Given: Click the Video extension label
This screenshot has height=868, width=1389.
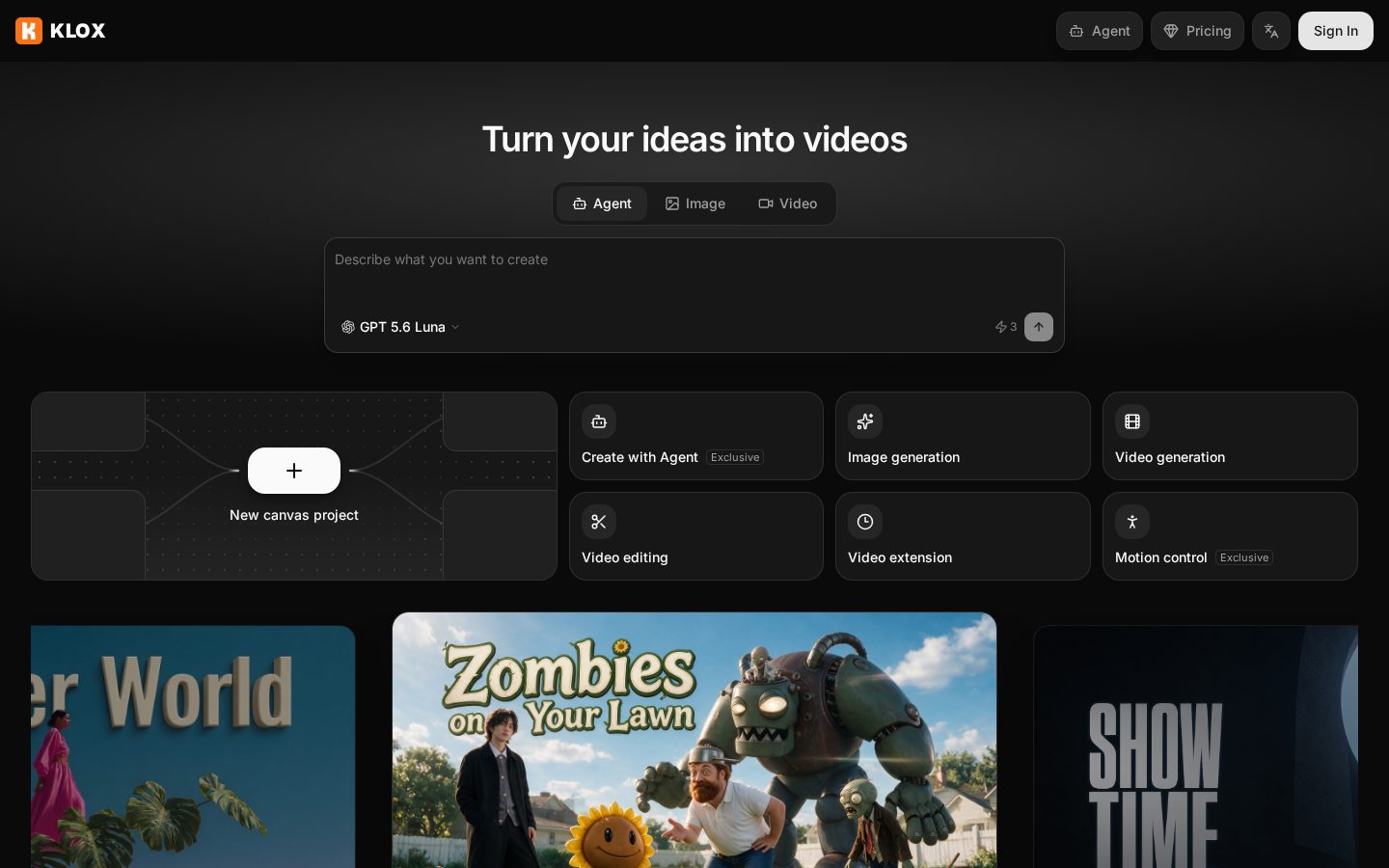Looking at the screenshot, I should (900, 557).
